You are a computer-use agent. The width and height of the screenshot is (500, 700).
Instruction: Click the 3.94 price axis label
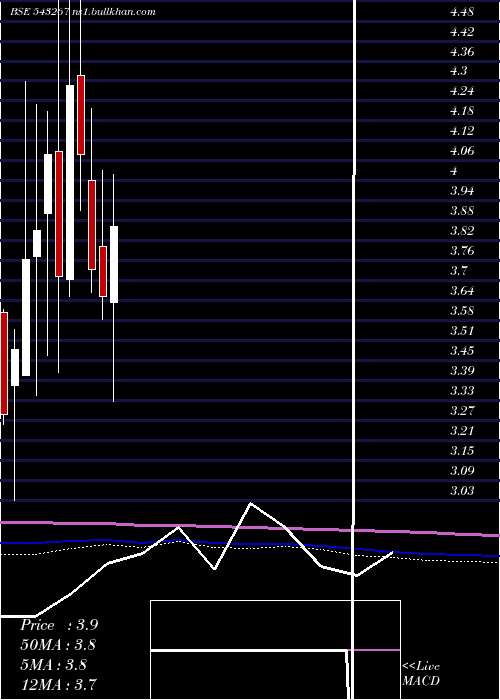tap(462, 191)
